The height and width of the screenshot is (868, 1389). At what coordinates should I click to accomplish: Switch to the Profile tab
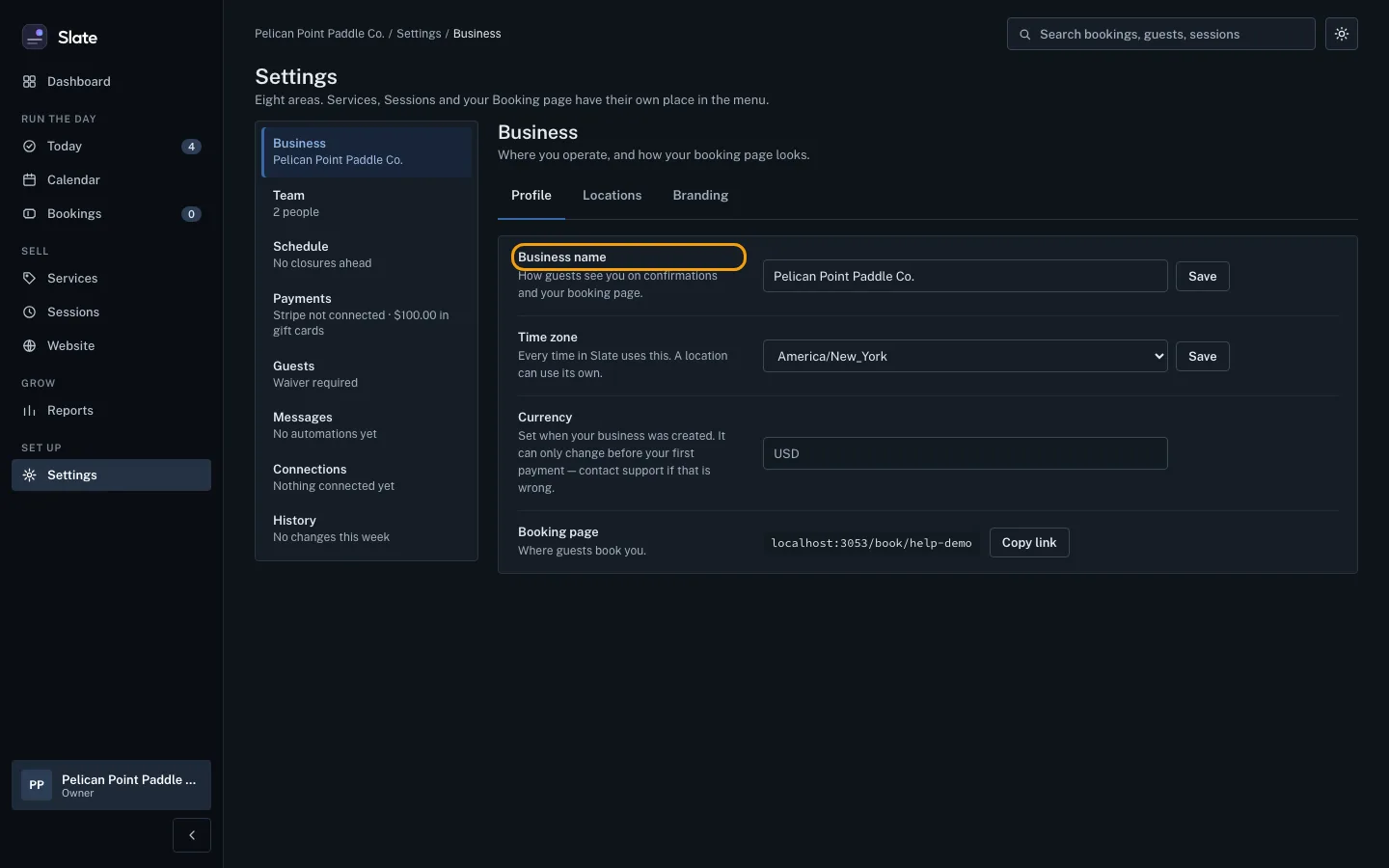tap(531, 196)
